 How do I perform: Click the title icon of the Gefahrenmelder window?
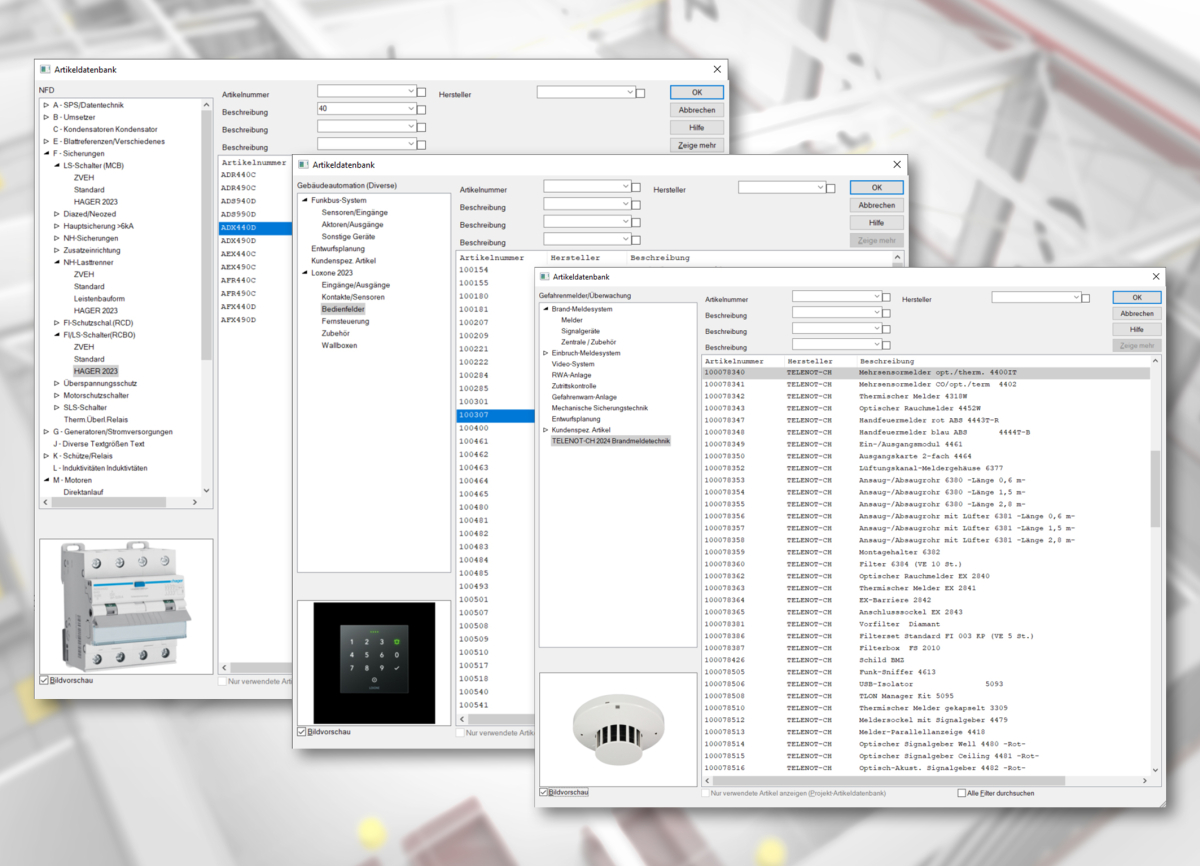coord(545,277)
